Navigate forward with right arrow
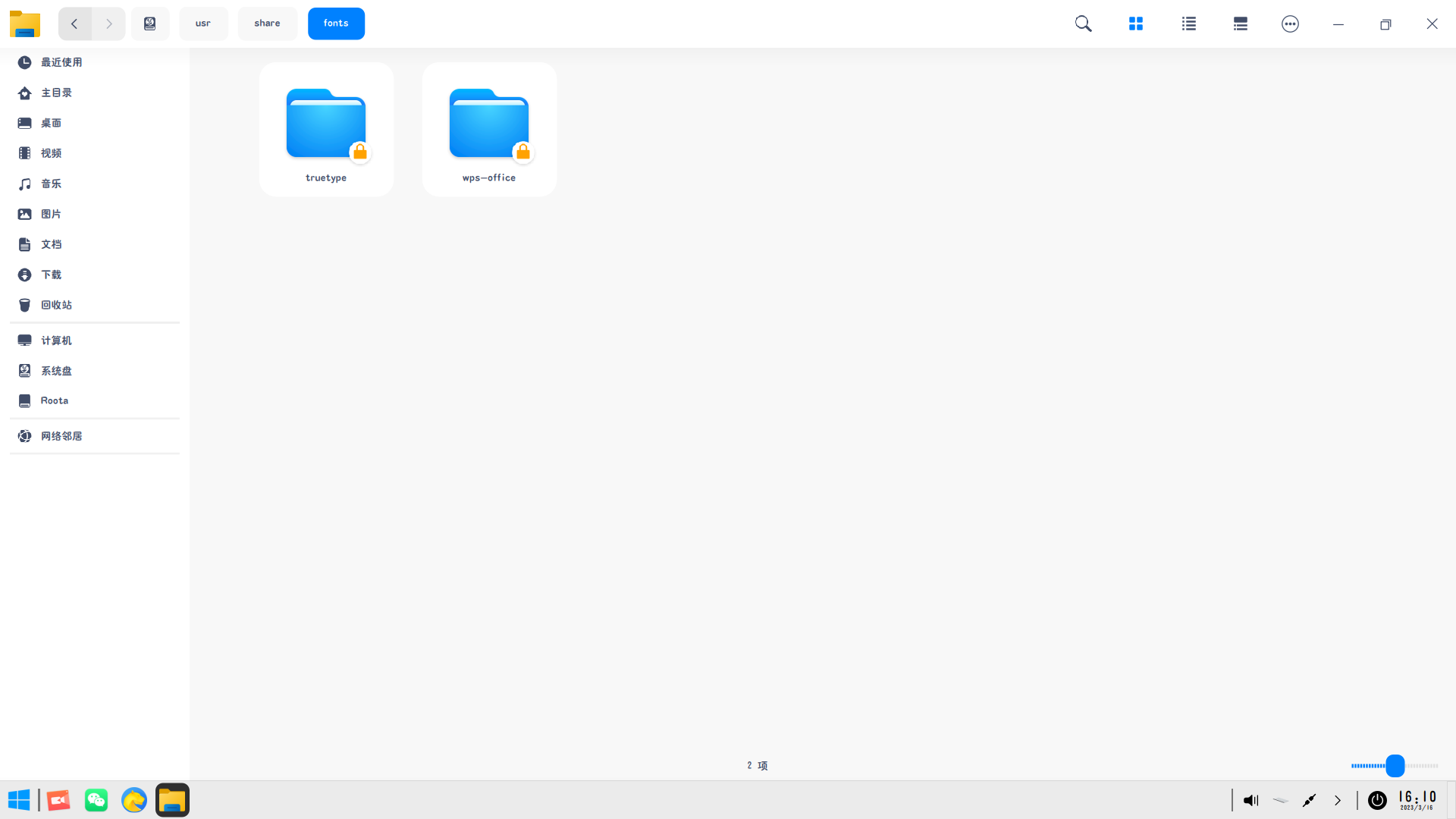 (108, 24)
